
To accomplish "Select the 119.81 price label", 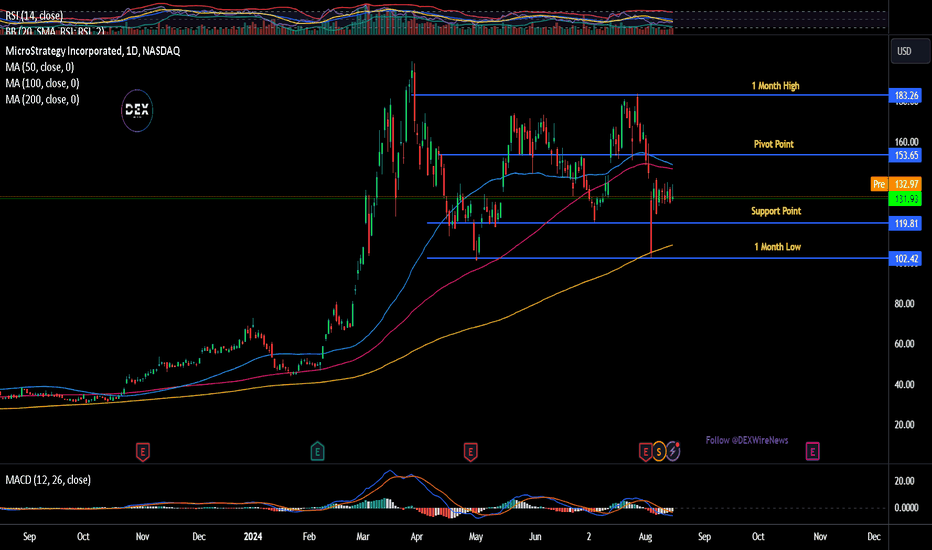I will [905, 224].
